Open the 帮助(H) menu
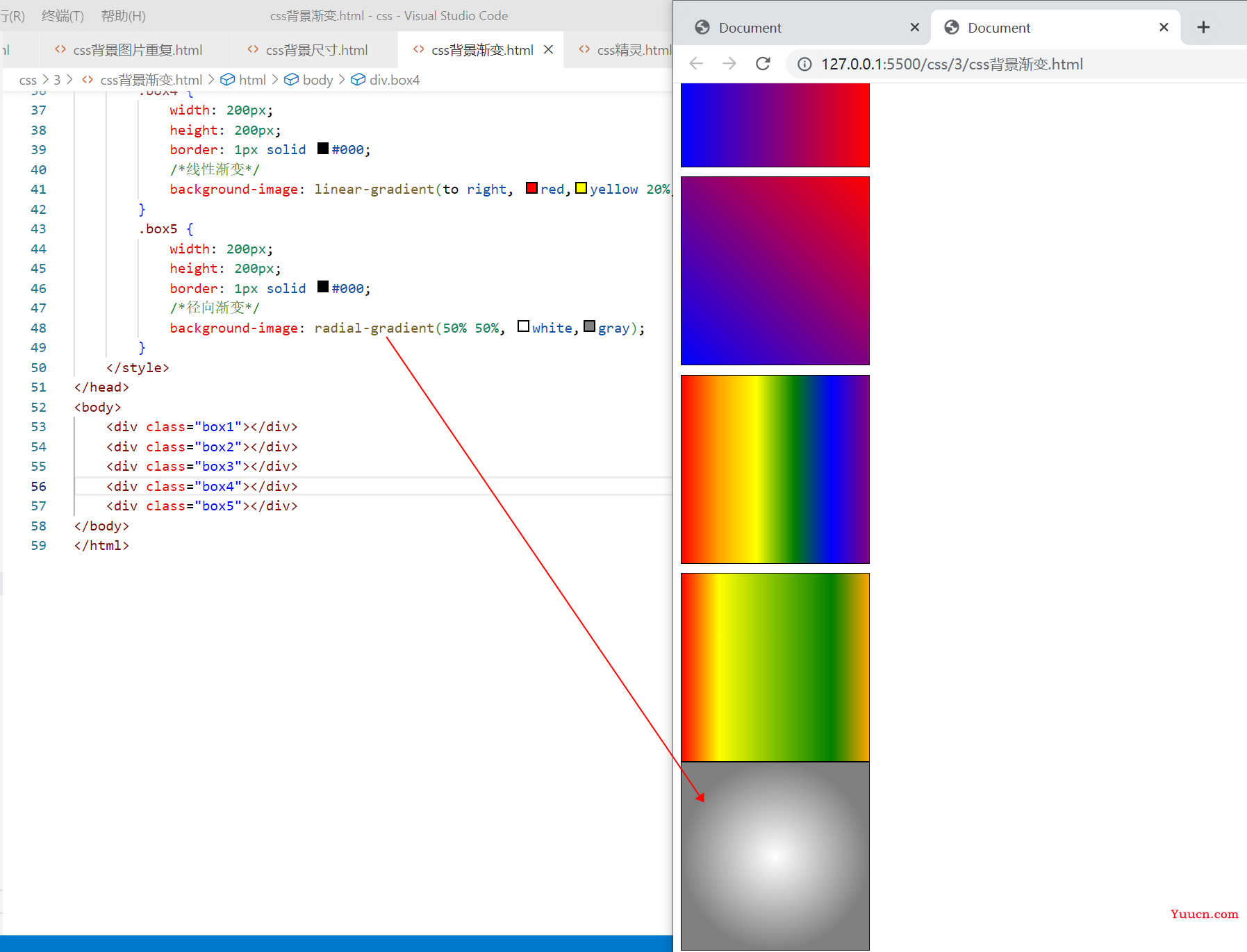Image resolution: width=1247 pixels, height=952 pixels. (x=123, y=15)
